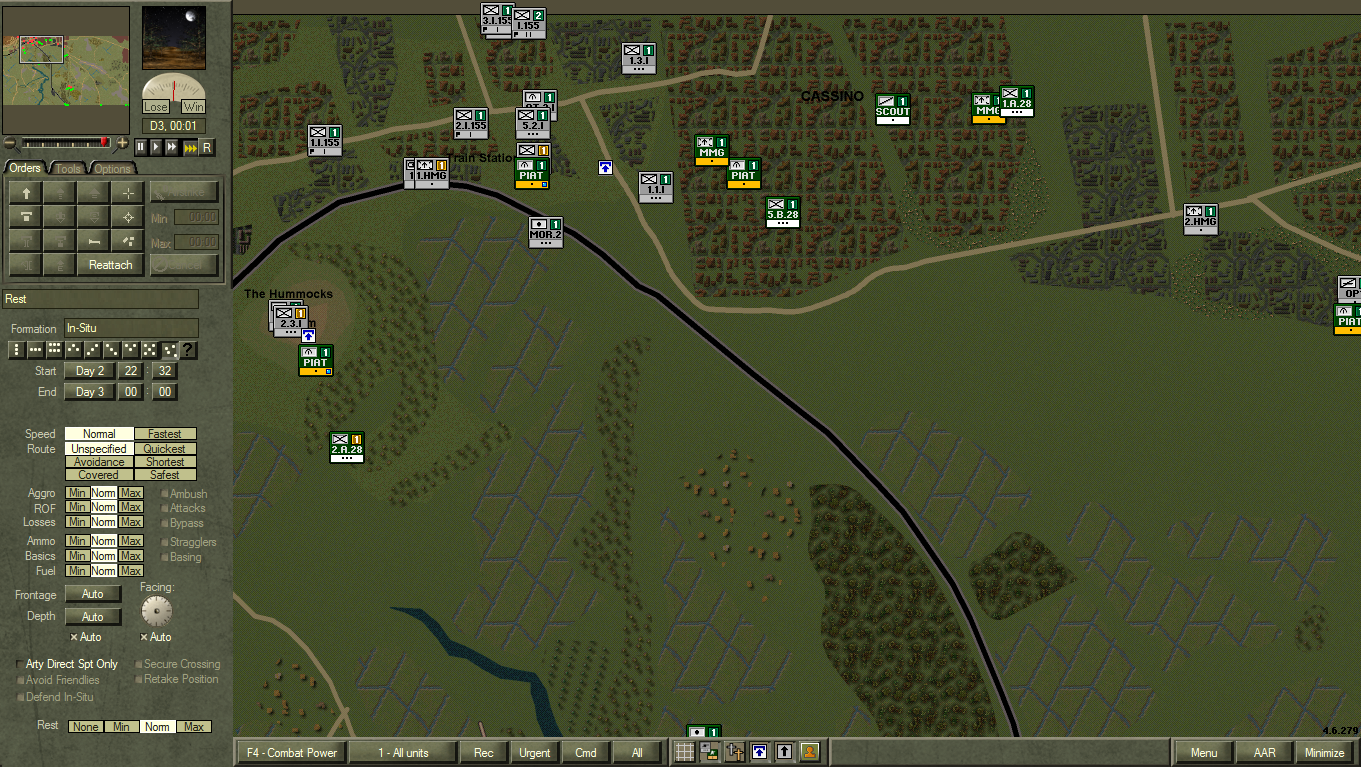The image size is (1363, 769).
Task: Click the orange commander portrait icon
Action: click(810, 752)
